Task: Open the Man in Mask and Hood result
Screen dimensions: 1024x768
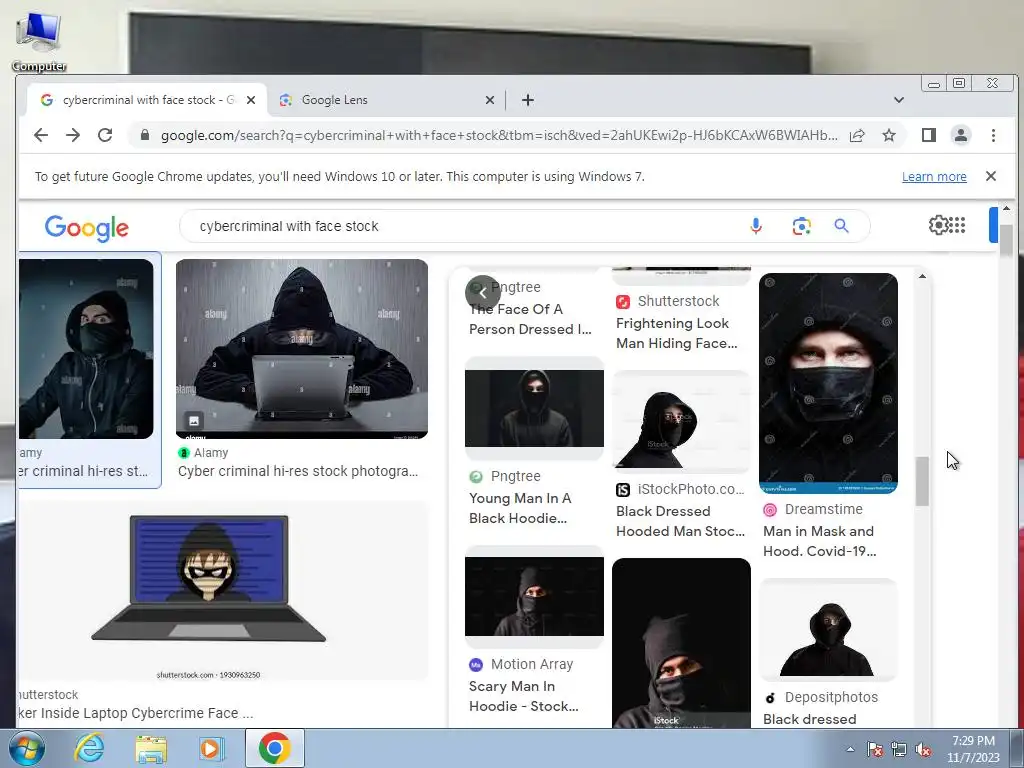Action: [x=820, y=541]
